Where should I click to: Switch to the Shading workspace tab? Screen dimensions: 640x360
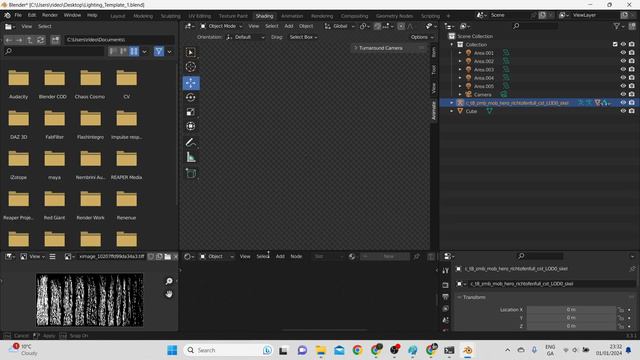tap(264, 16)
